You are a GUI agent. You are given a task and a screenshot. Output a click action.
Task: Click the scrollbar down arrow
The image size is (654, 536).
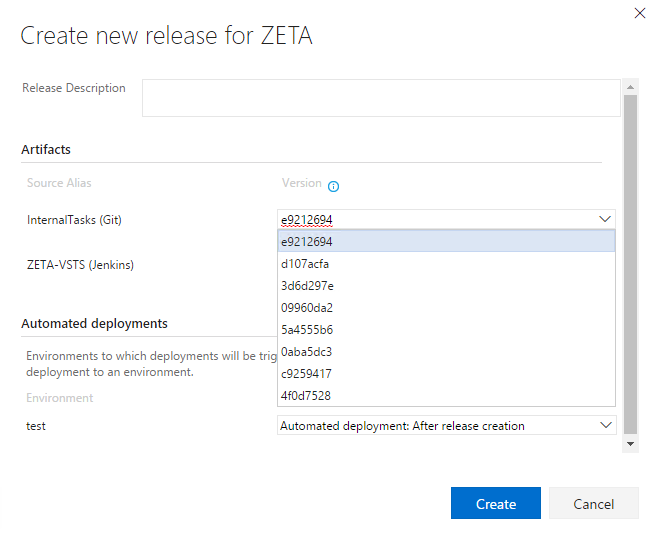[x=630, y=442]
